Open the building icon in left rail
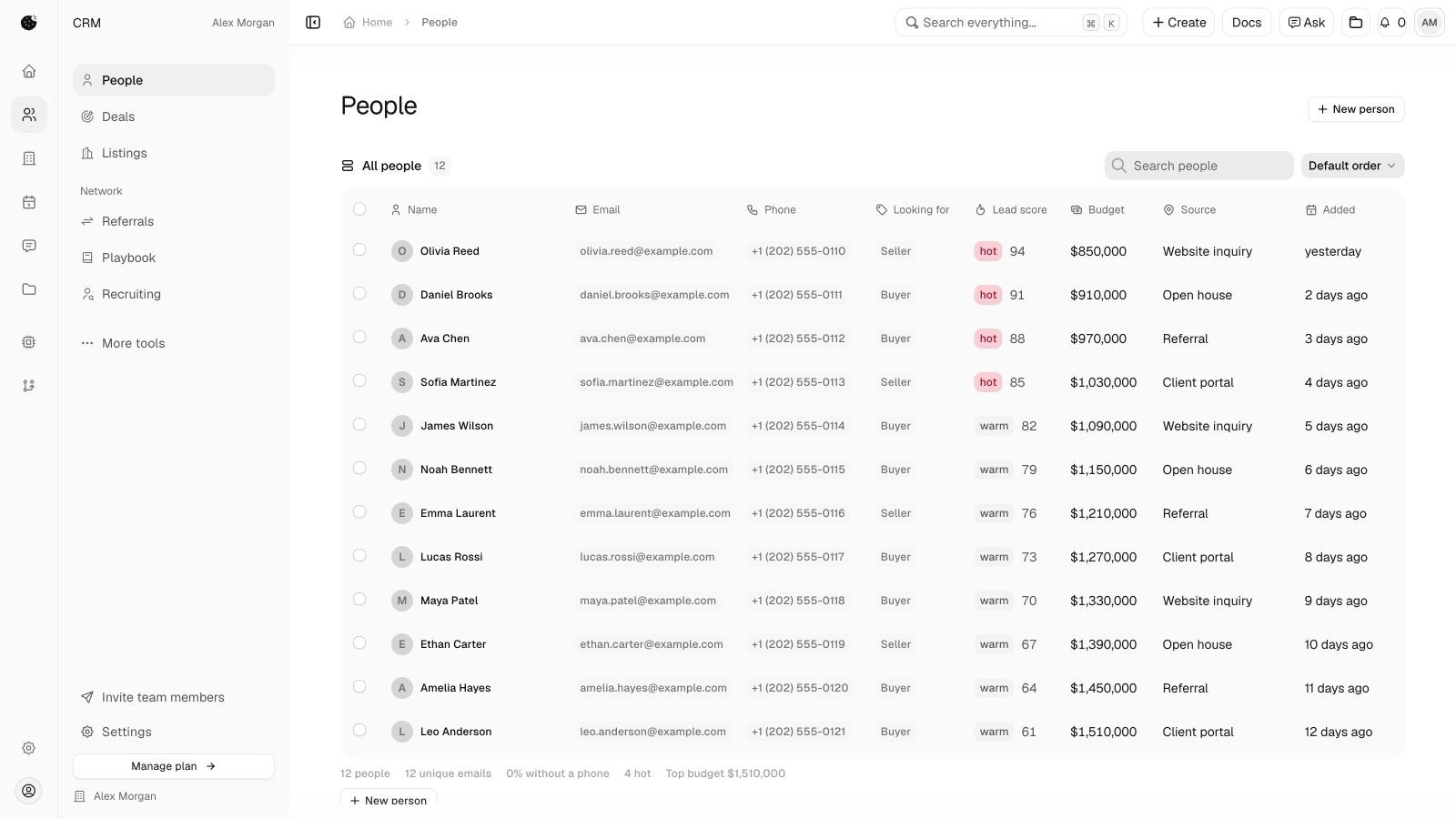The image size is (1456, 819). (x=29, y=158)
